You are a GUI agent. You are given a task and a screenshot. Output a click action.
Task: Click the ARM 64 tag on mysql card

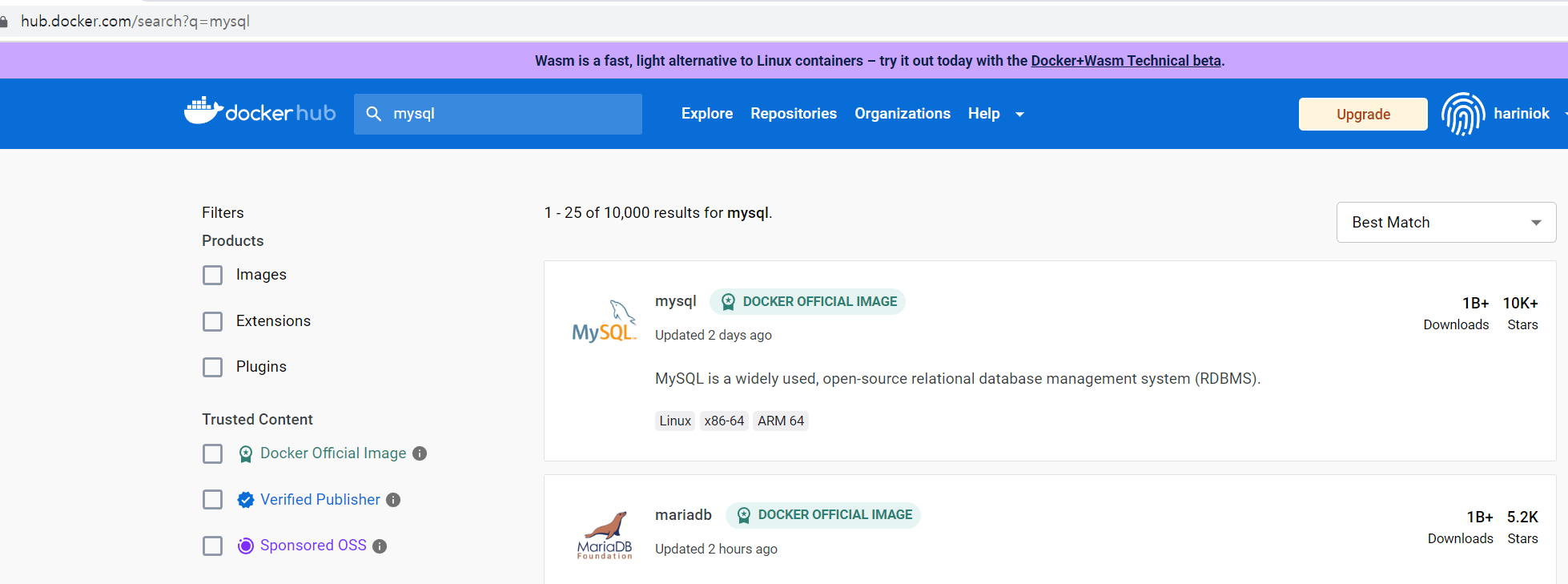pyautogui.click(x=781, y=421)
